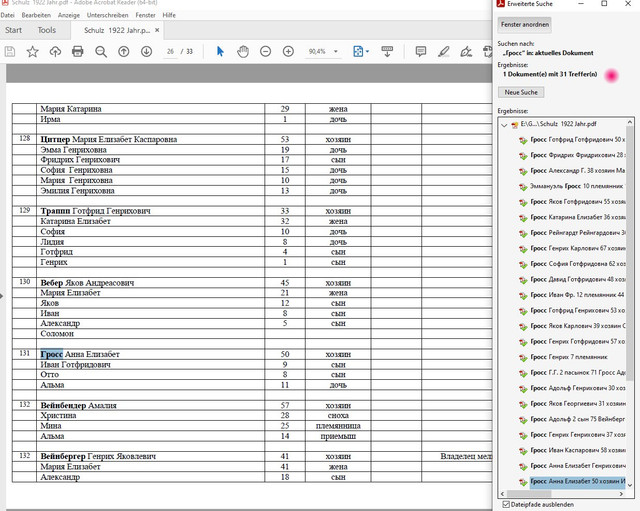
Task: Go to previous page up arrow
Action: (124, 51)
